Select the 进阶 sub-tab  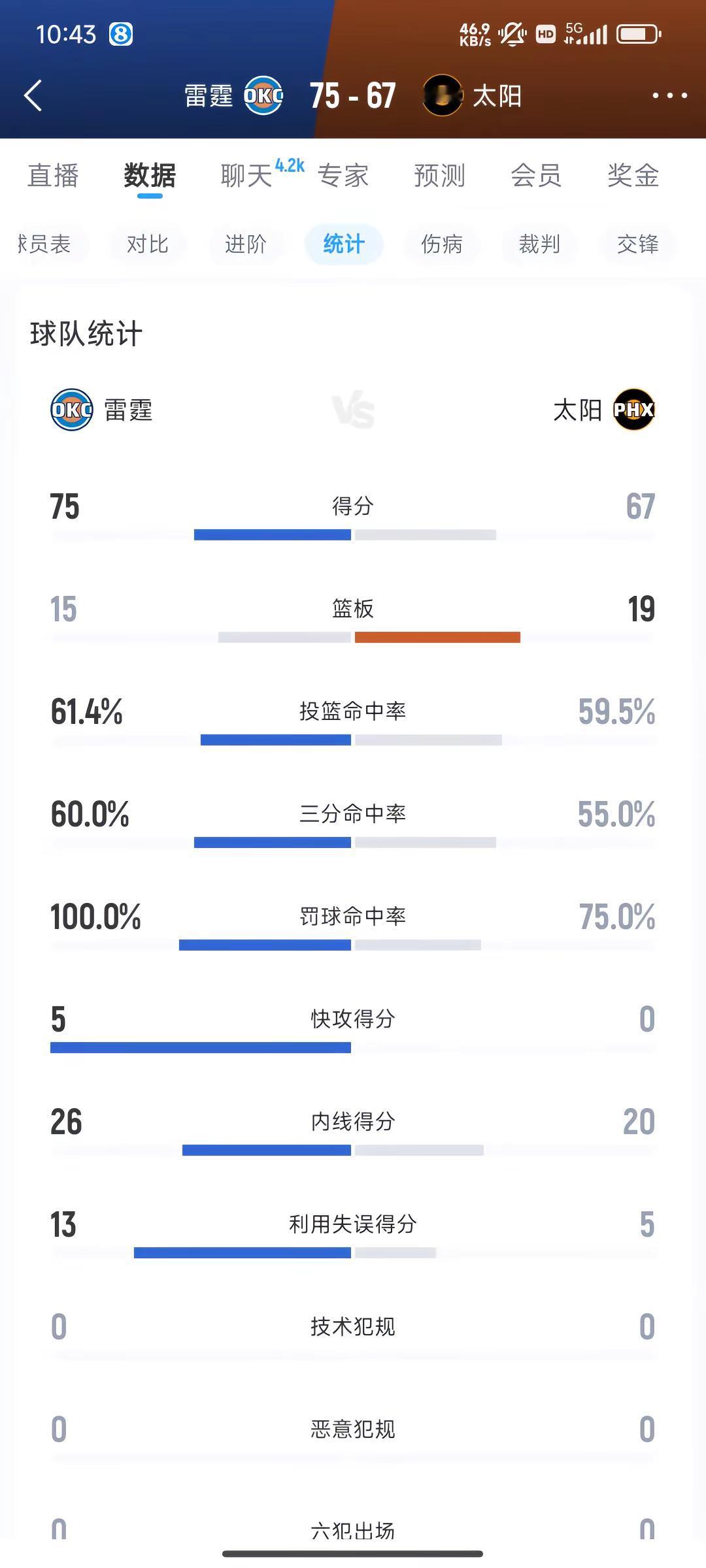(246, 244)
